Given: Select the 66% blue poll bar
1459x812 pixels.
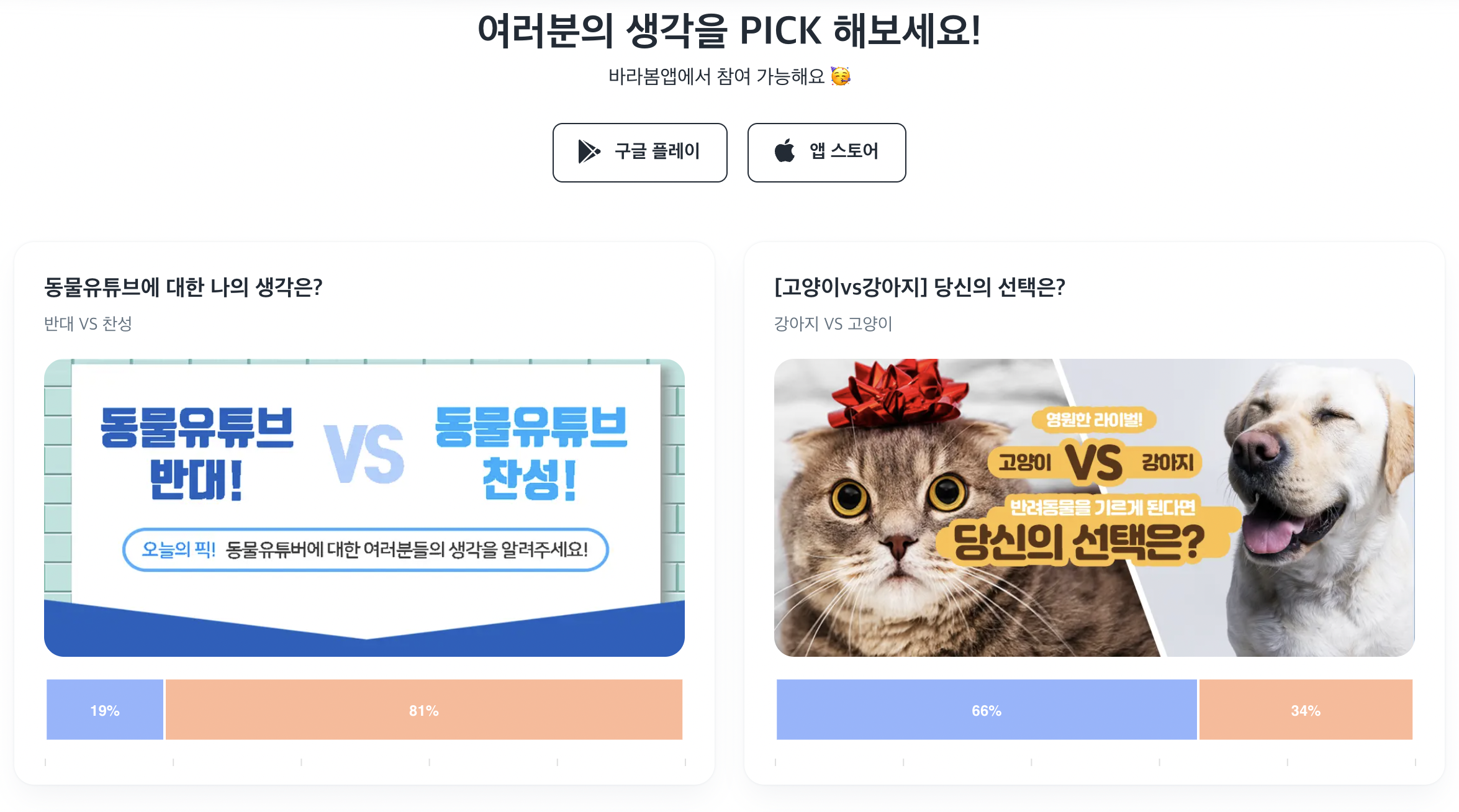Looking at the screenshot, I should click(x=986, y=710).
